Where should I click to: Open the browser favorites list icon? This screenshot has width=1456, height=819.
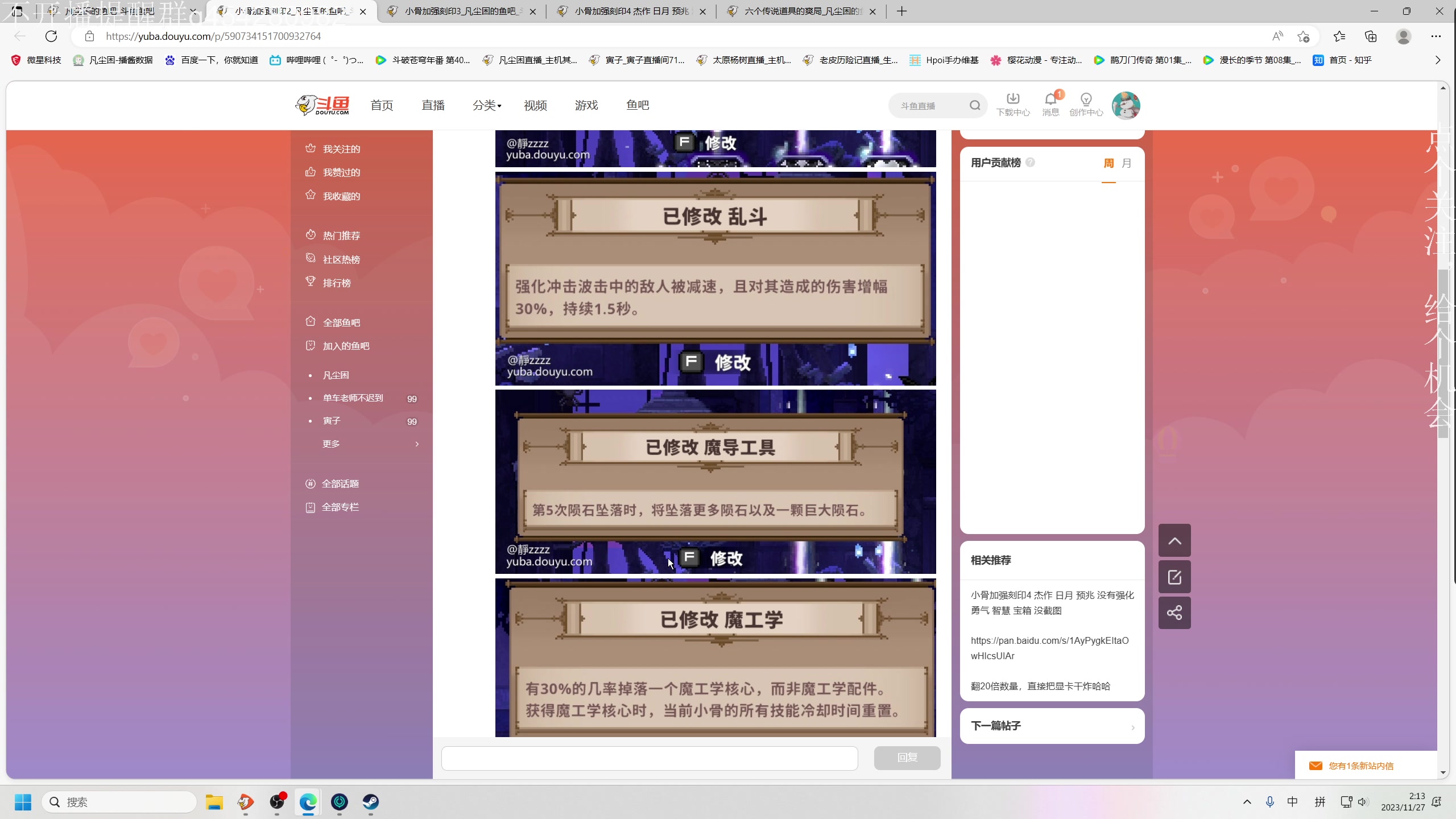[x=1339, y=36]
